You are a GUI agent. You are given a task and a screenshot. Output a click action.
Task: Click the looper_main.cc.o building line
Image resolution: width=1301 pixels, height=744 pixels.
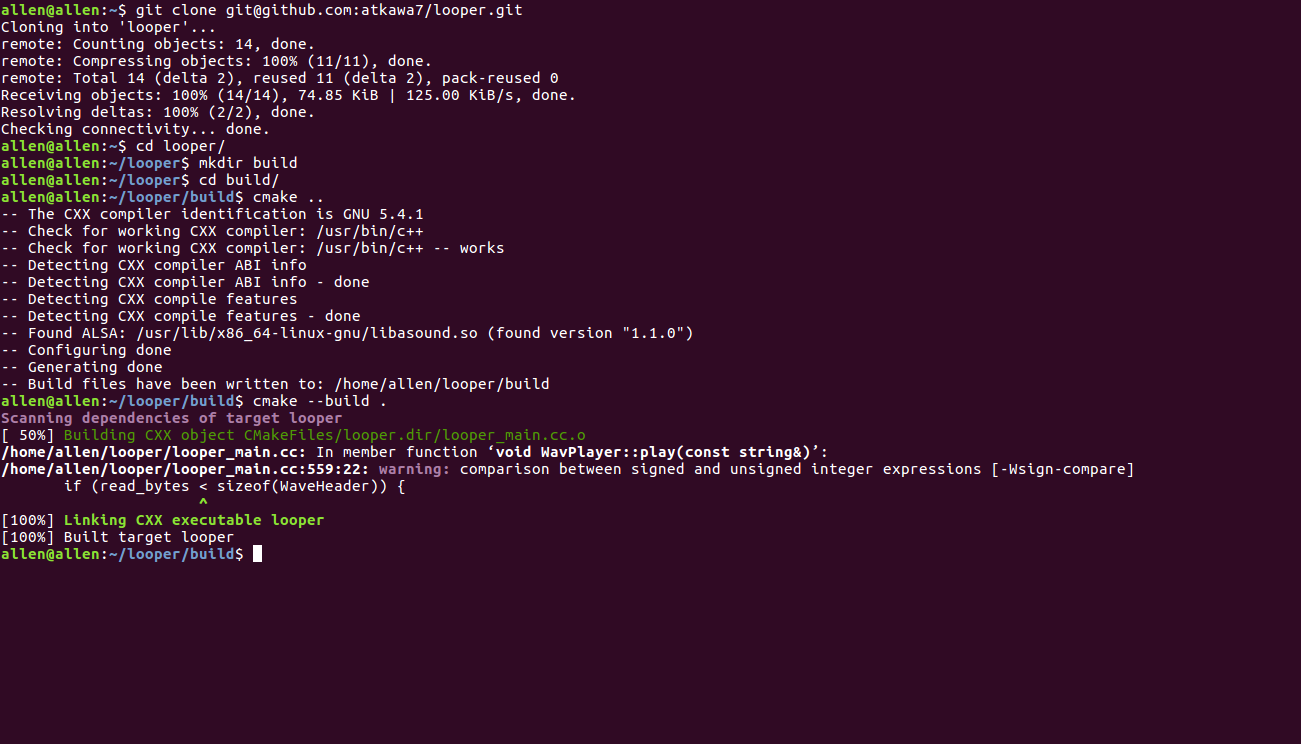coord(293,435)
